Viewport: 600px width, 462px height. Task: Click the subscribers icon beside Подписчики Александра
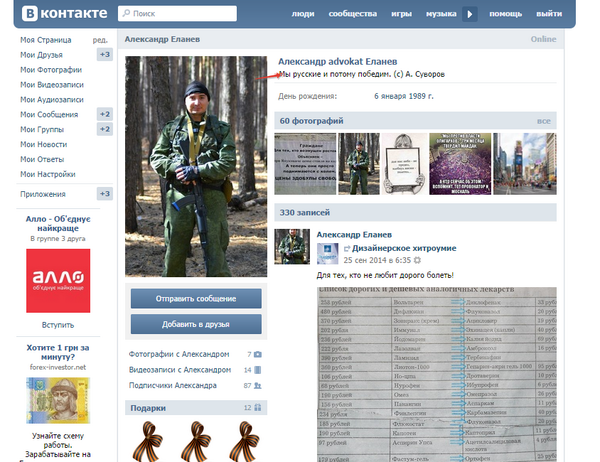(x=258, y=386)
